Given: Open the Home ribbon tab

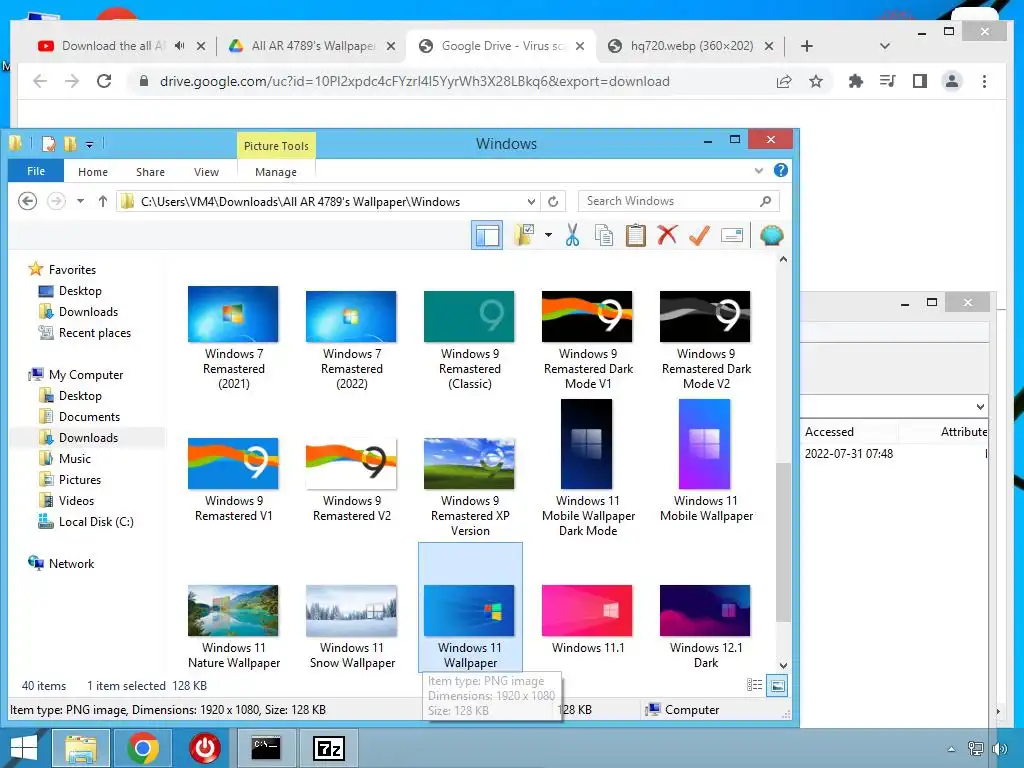Looking at the screenshot, I should click(93, 172).
